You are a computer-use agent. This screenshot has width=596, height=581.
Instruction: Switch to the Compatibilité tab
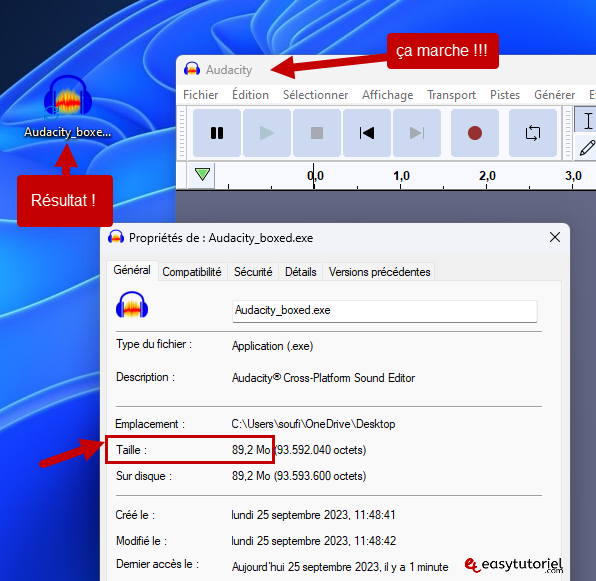coord(192,272)
